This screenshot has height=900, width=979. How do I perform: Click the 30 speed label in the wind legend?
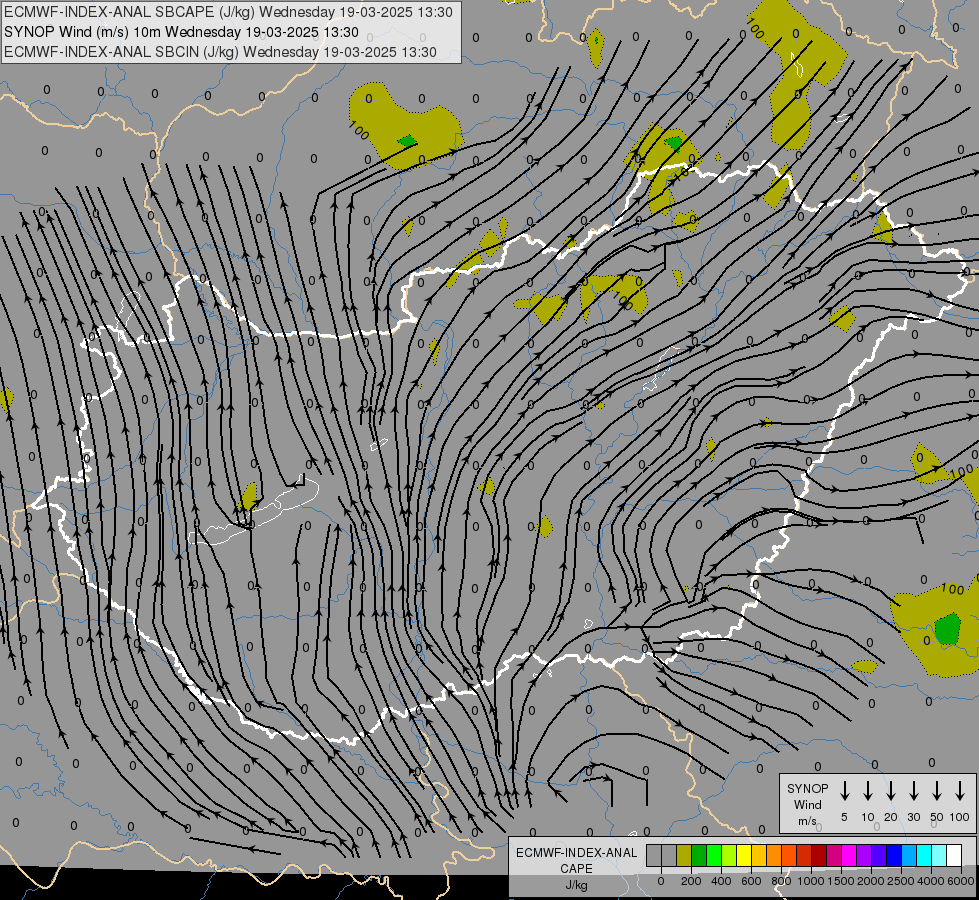913,817
